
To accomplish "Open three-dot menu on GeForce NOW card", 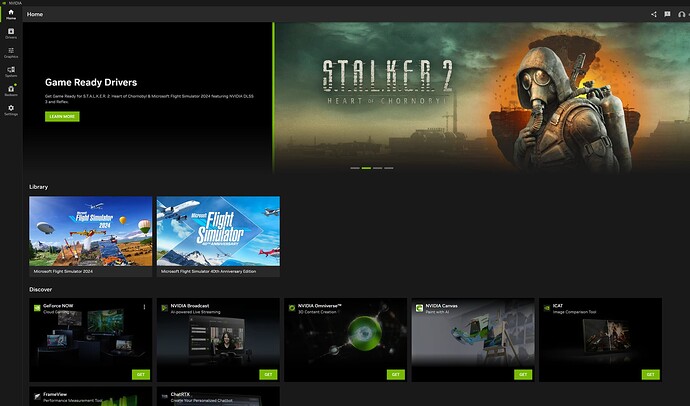I will point(144,307).
